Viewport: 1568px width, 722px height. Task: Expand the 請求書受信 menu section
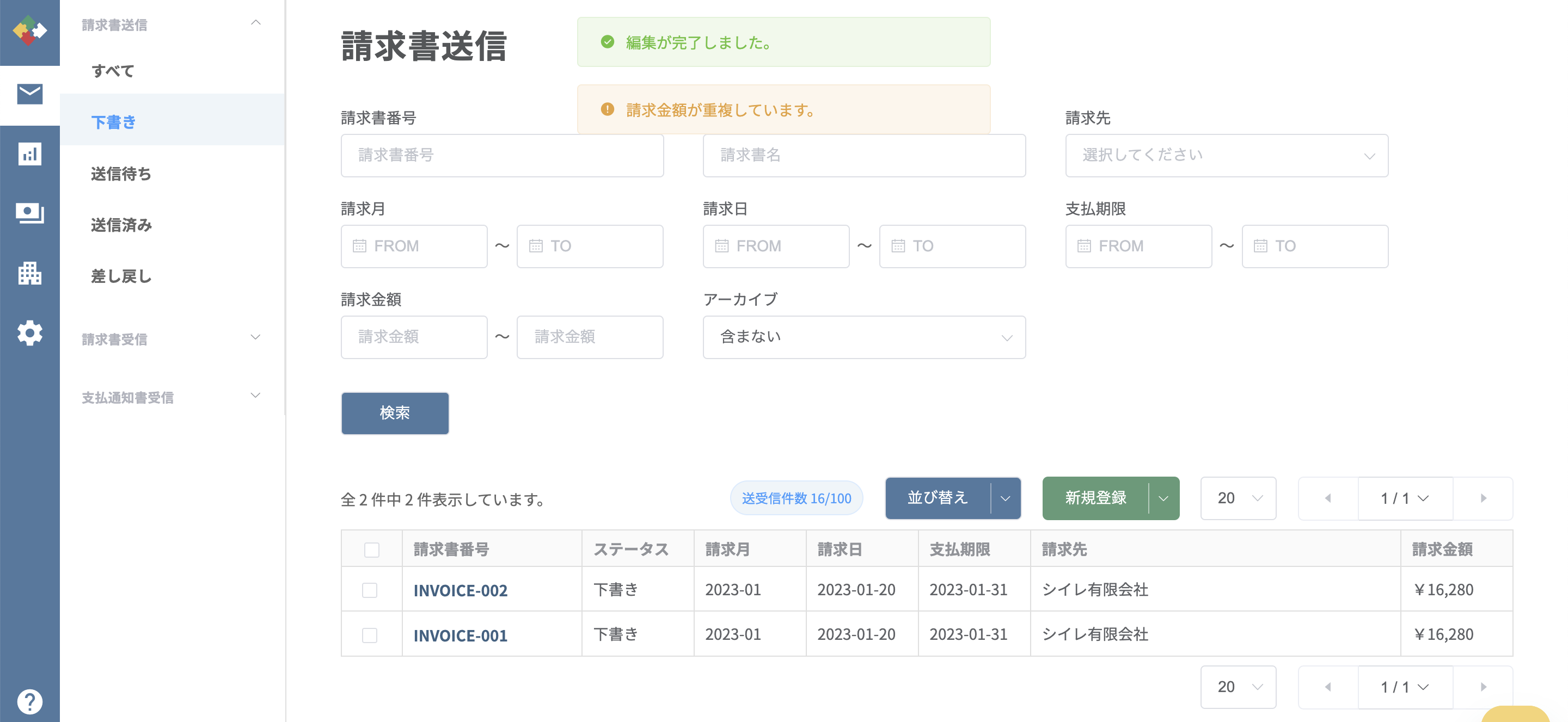click(256, 337)
